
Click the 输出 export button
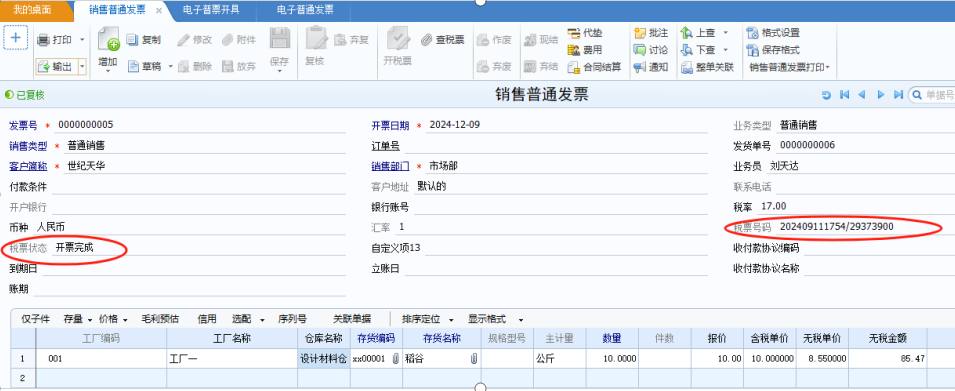56,67
